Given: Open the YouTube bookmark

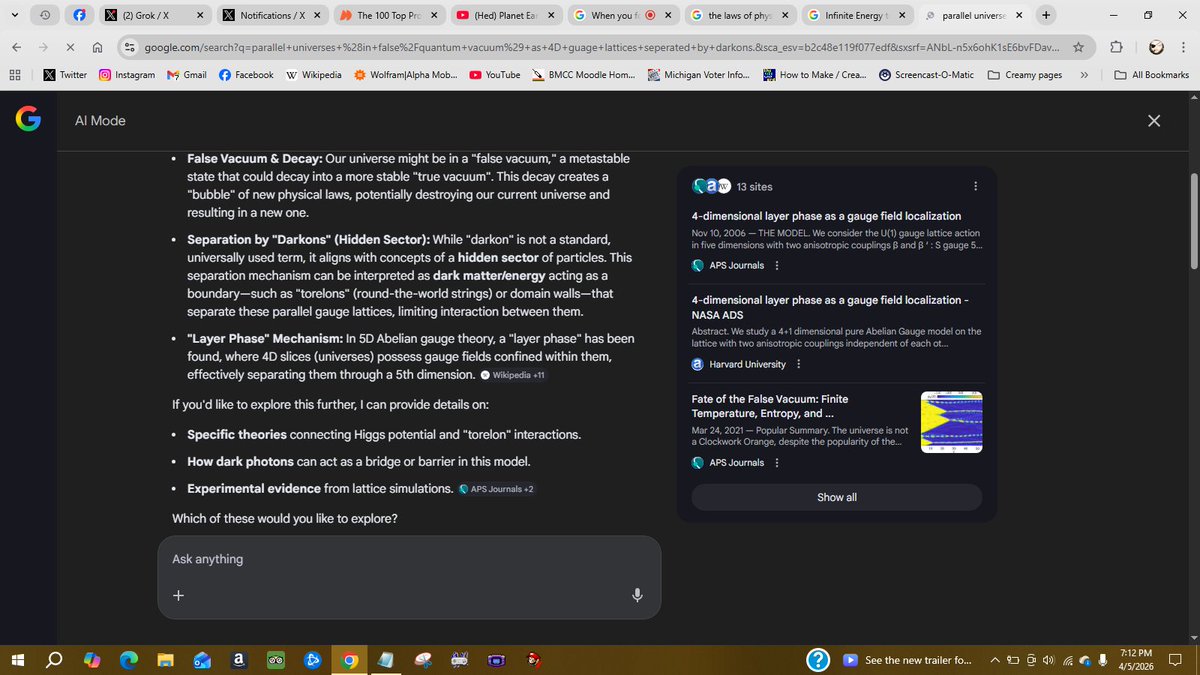Looking at the screenshot, I should pyautogui.click(x=495, y=75).
